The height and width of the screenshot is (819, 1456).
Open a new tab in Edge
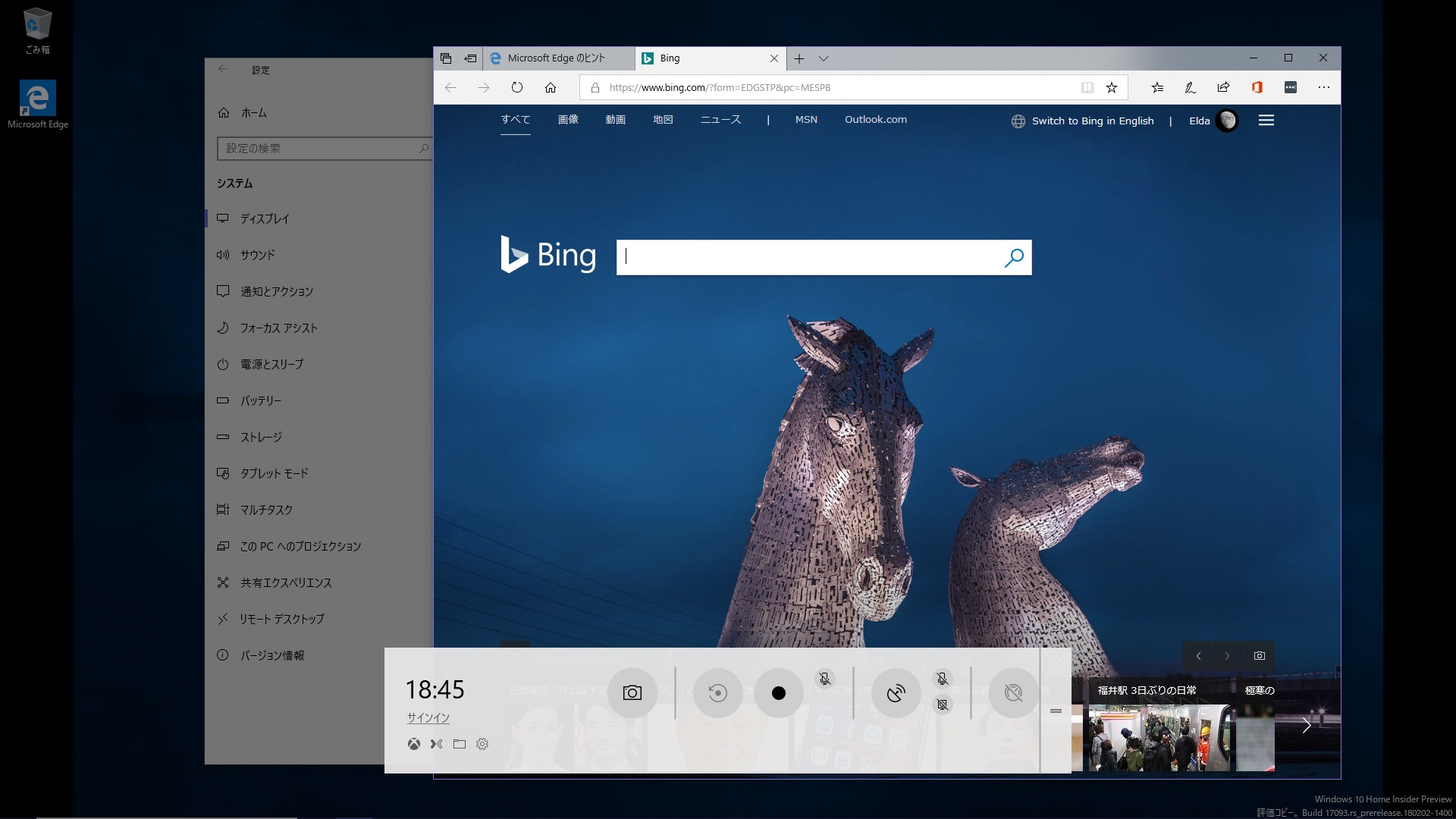click(x=799, y=58)
